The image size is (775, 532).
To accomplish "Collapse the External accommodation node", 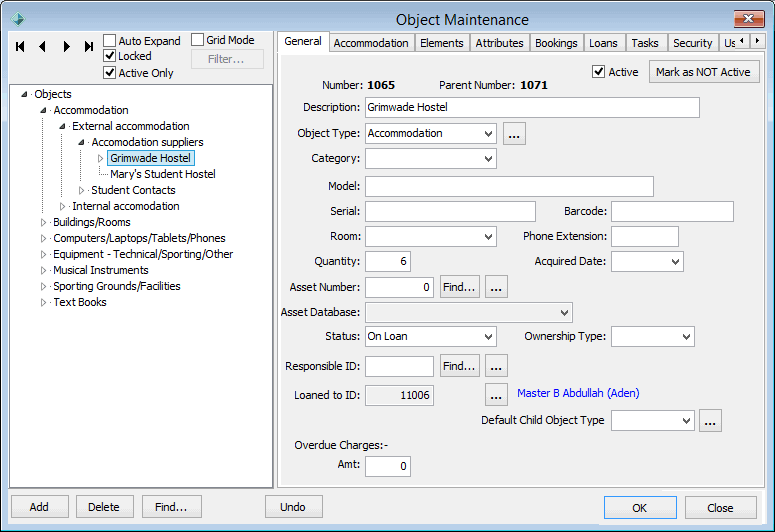I will (x=62, y=127).
